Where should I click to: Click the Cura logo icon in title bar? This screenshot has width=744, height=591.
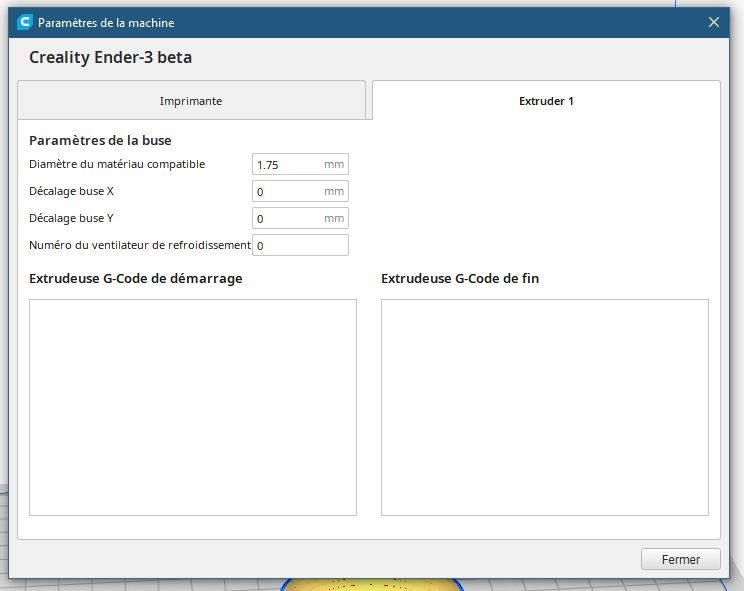point(24,22)
